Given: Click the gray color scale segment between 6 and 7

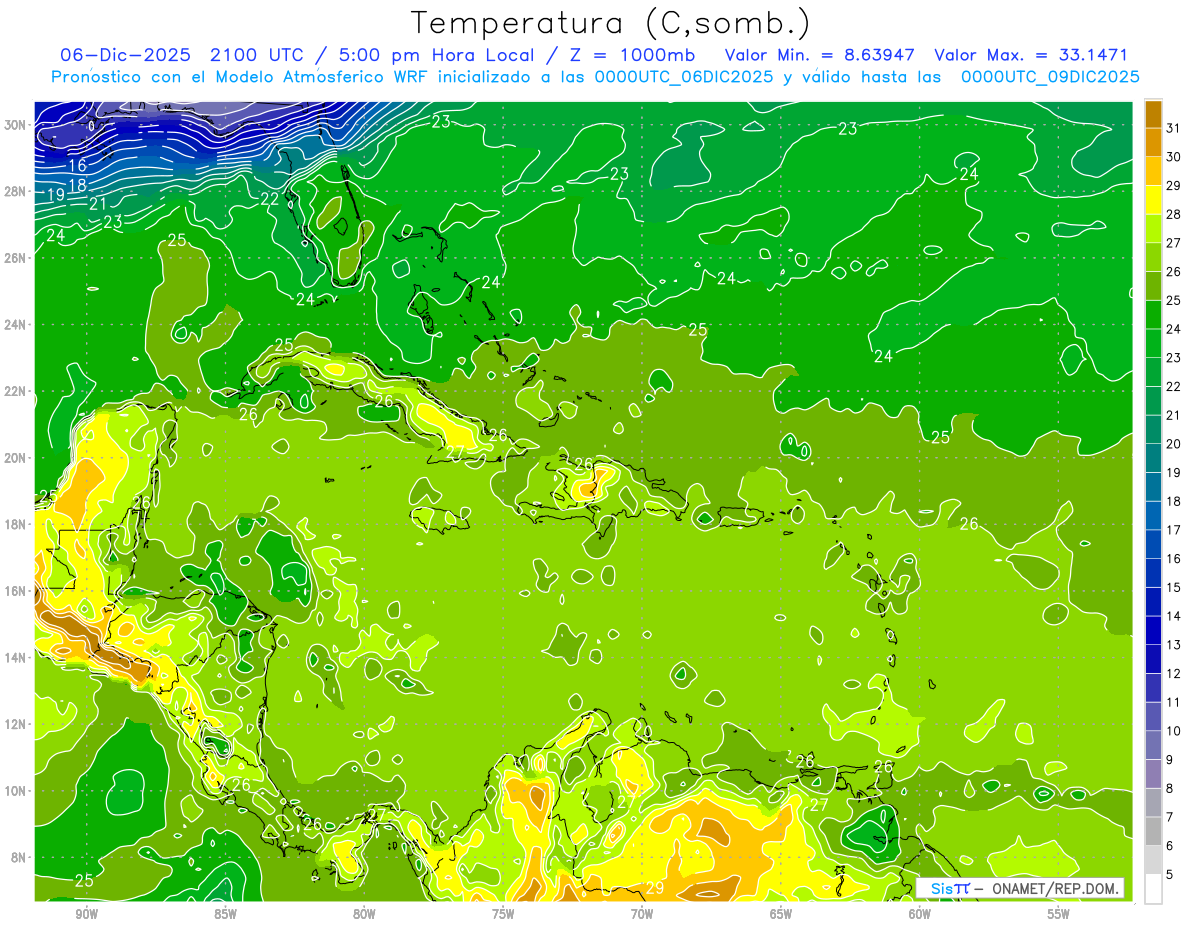Looking at the screenshot, I should pyautogui.click(x=1153, y=831).
